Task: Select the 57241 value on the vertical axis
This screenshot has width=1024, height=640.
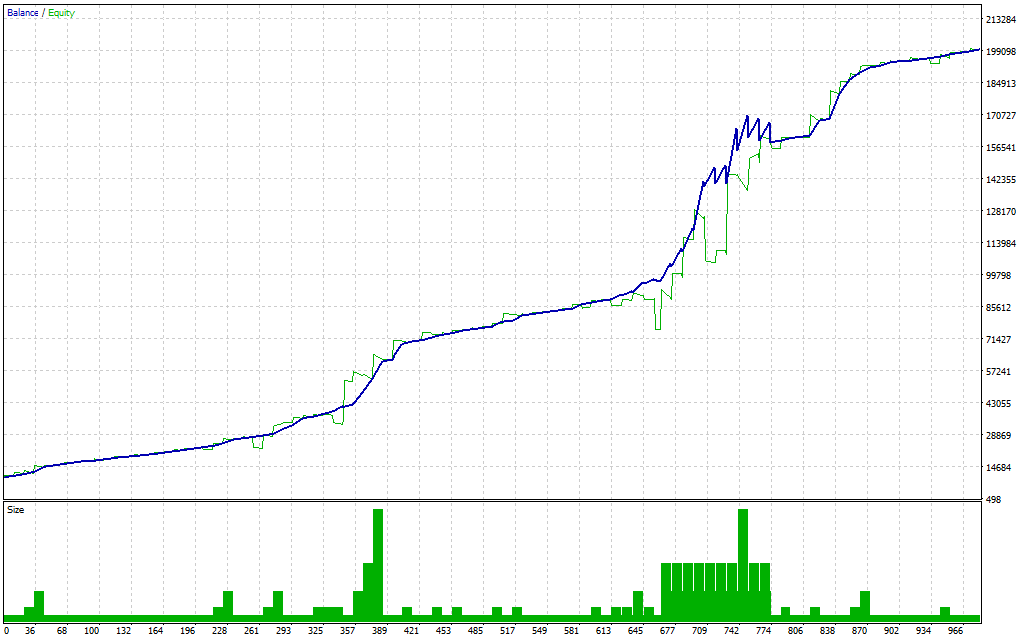Action: 1001,372
